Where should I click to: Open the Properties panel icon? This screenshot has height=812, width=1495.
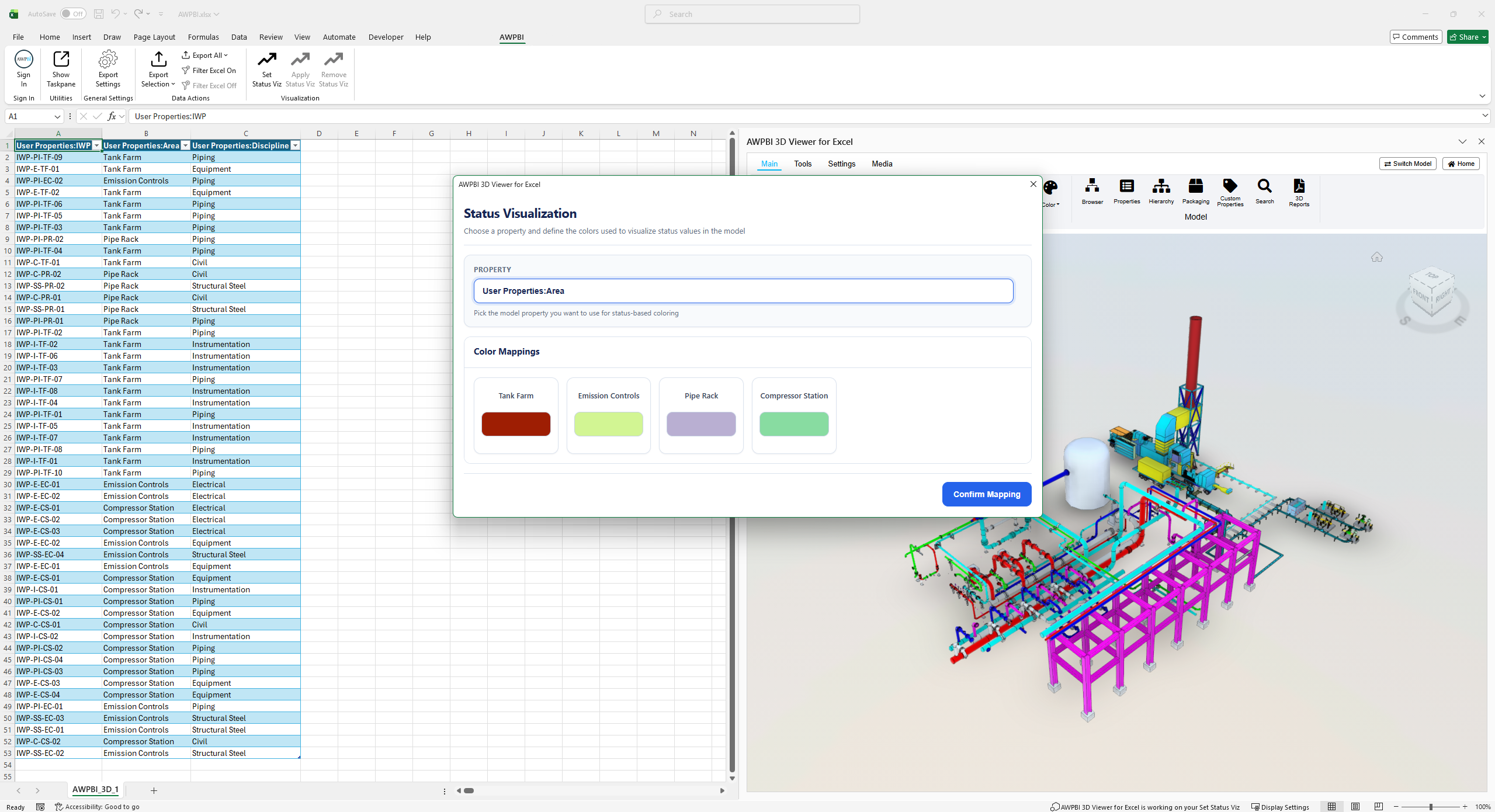point(1126,192)
